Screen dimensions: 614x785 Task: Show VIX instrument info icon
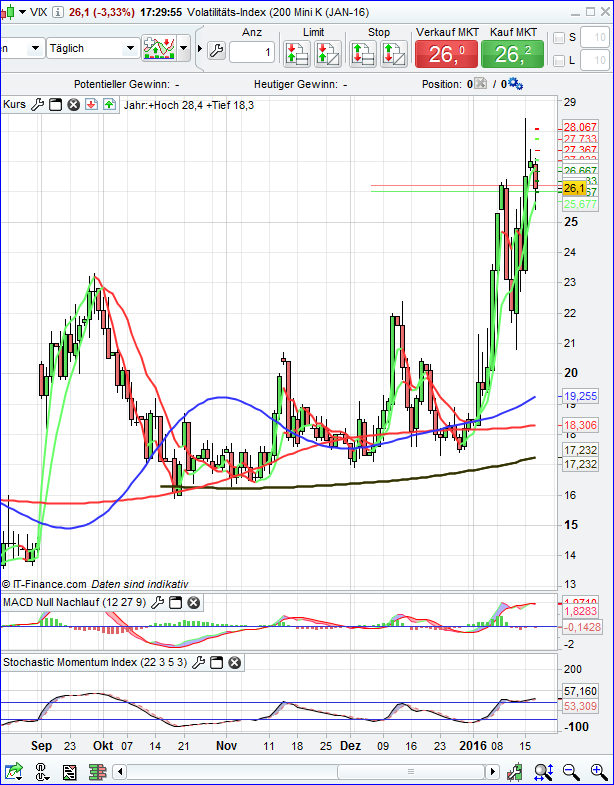(58, 12)
